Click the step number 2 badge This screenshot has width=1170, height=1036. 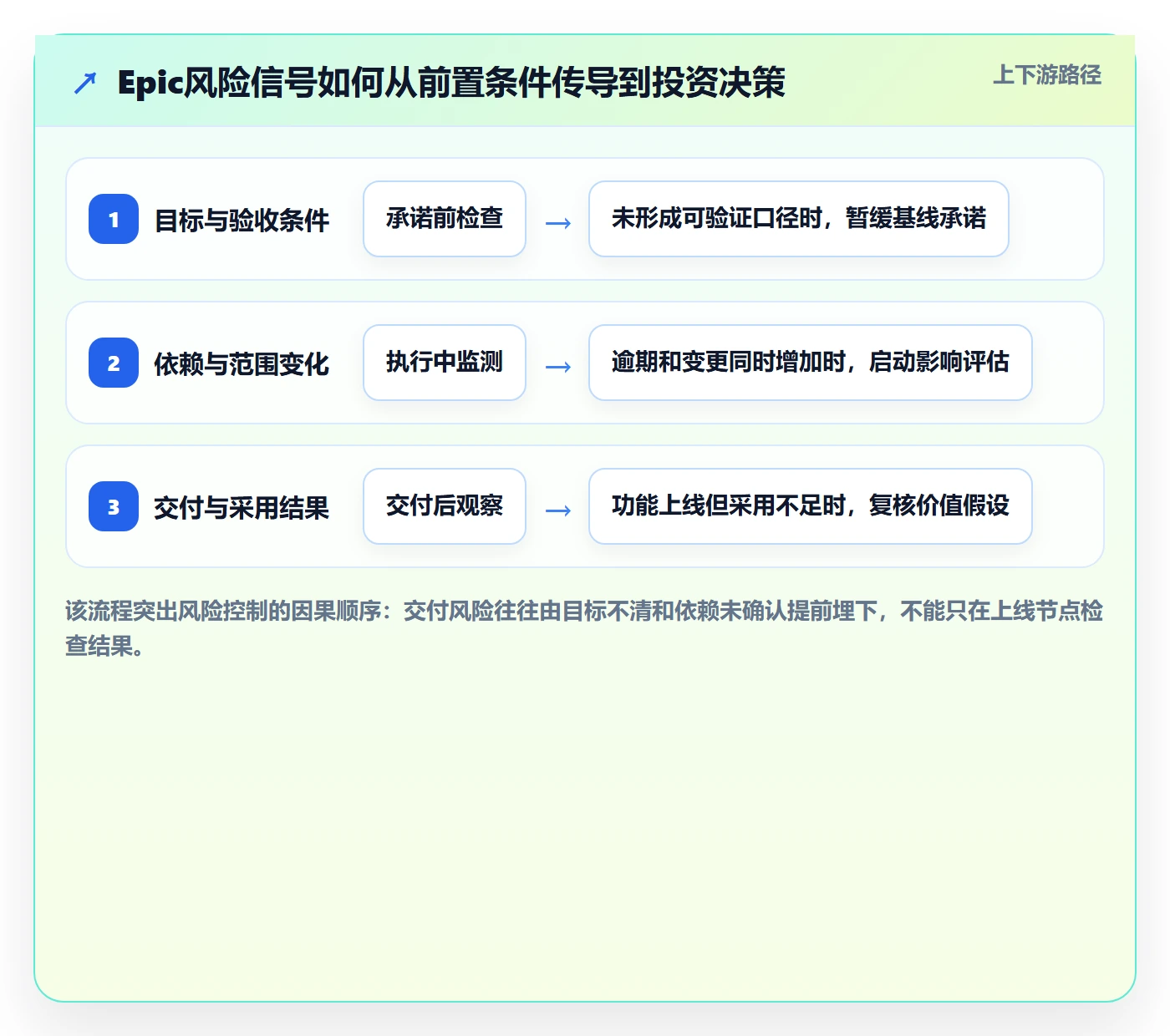114,363
